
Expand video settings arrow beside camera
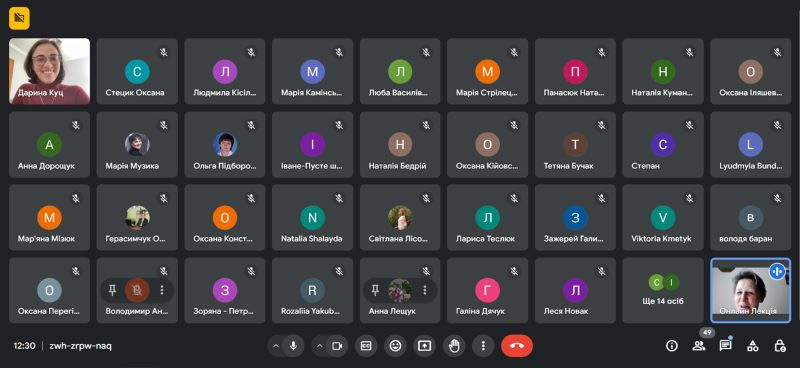pos(319,346)
